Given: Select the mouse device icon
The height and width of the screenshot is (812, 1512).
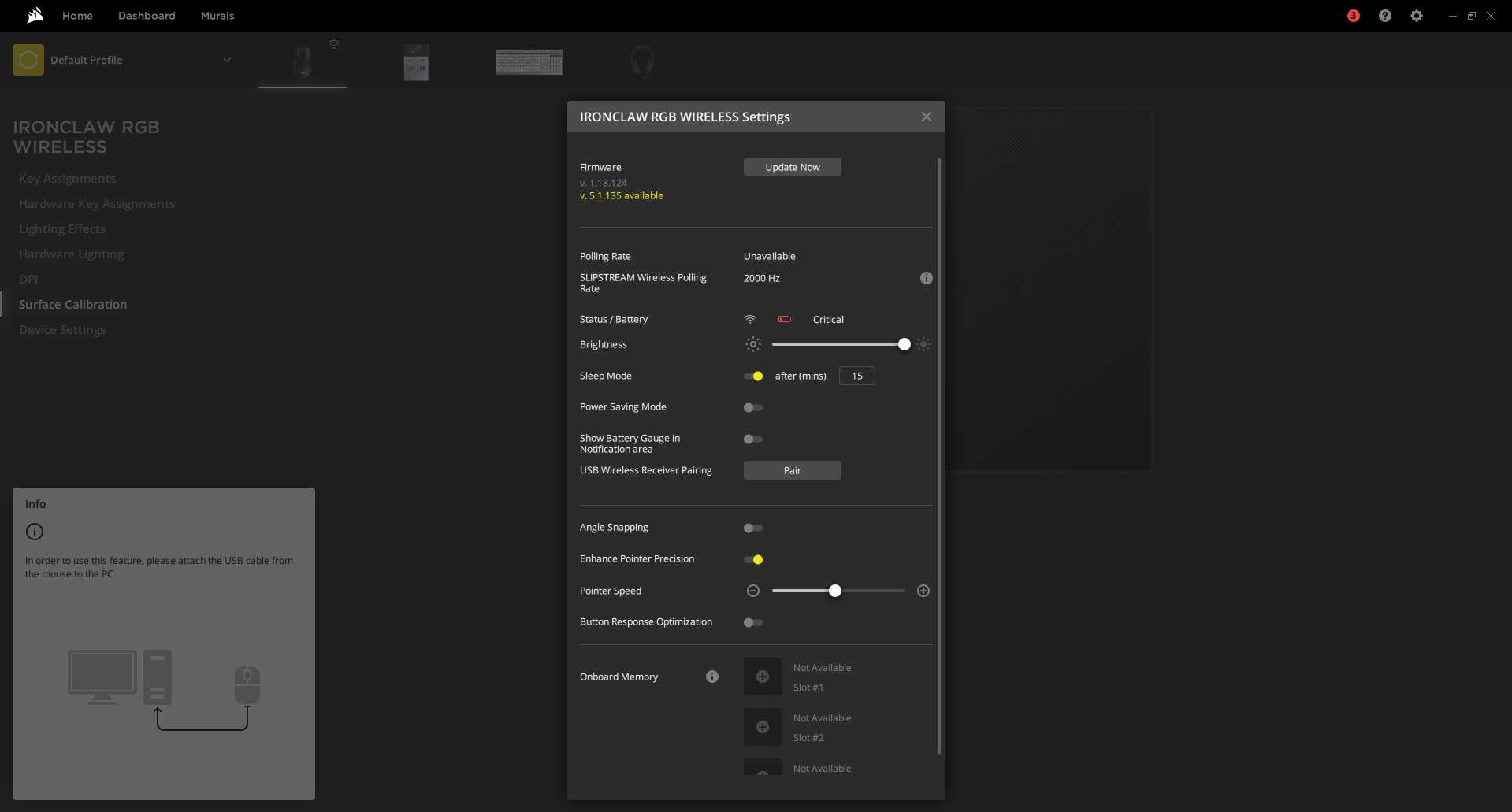Looking at the screenshot, I should point(303,61).
